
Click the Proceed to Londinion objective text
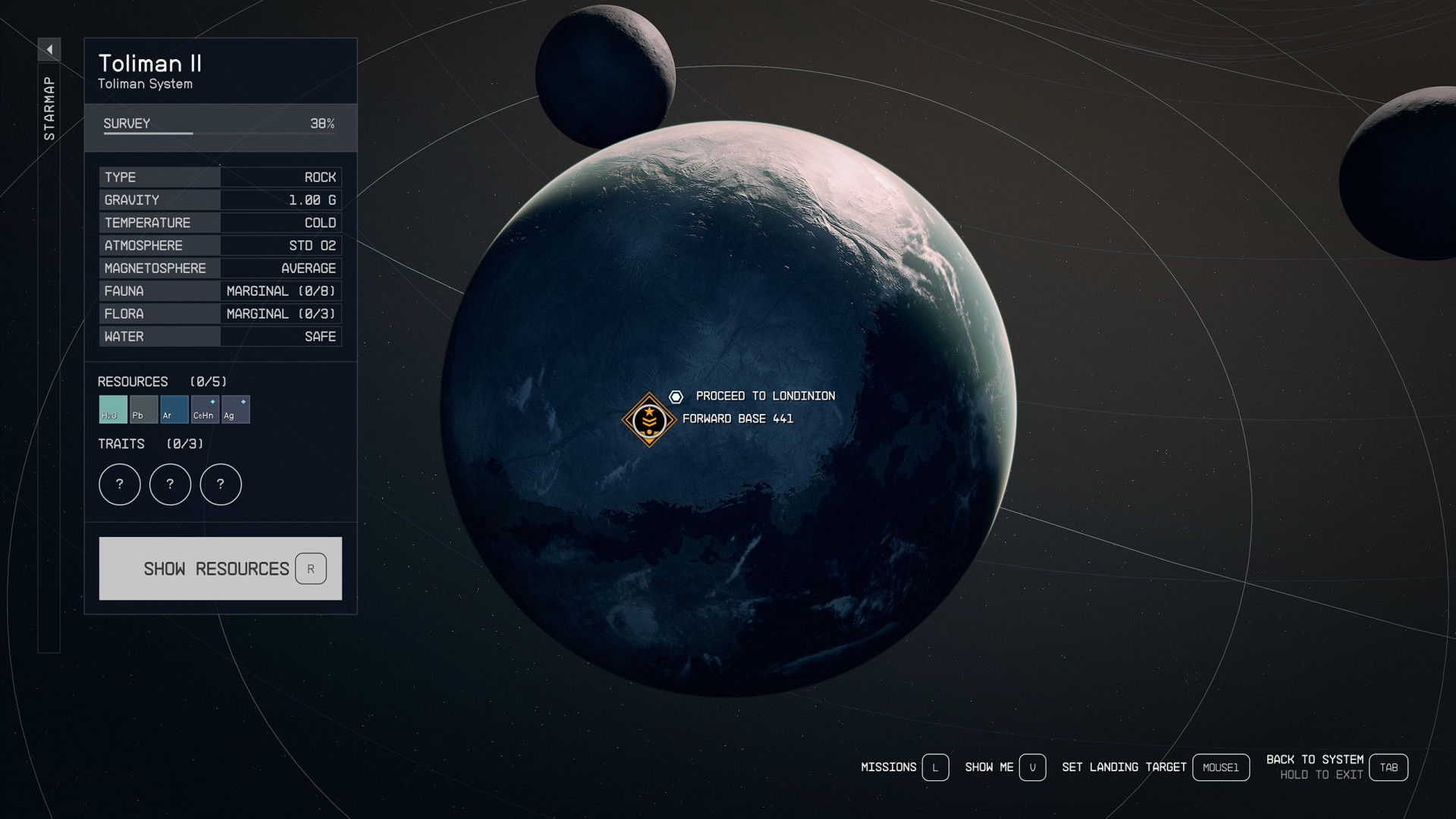pyautogui.click(x=765, y=396)
